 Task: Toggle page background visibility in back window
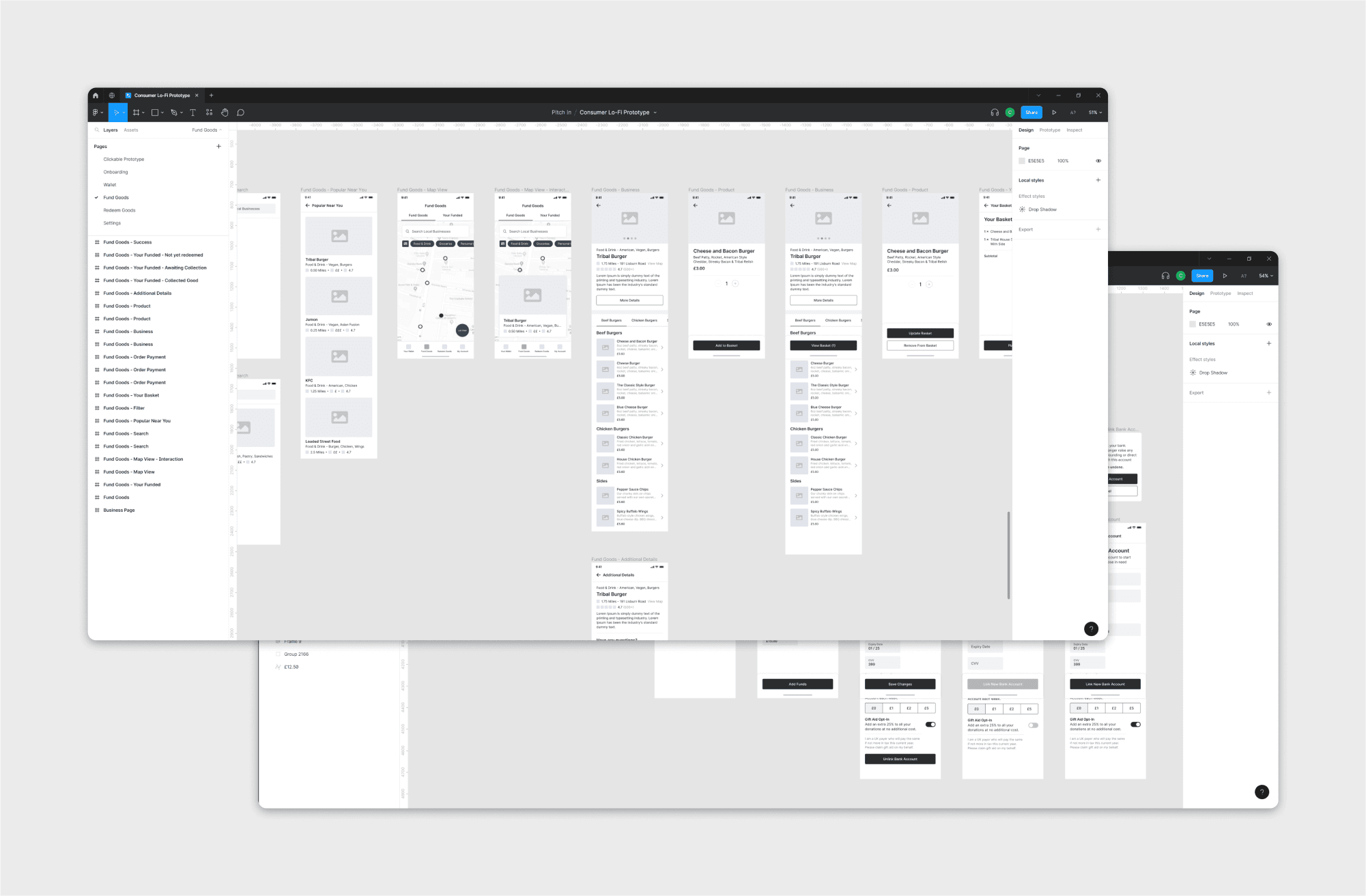coord(1269,324)
